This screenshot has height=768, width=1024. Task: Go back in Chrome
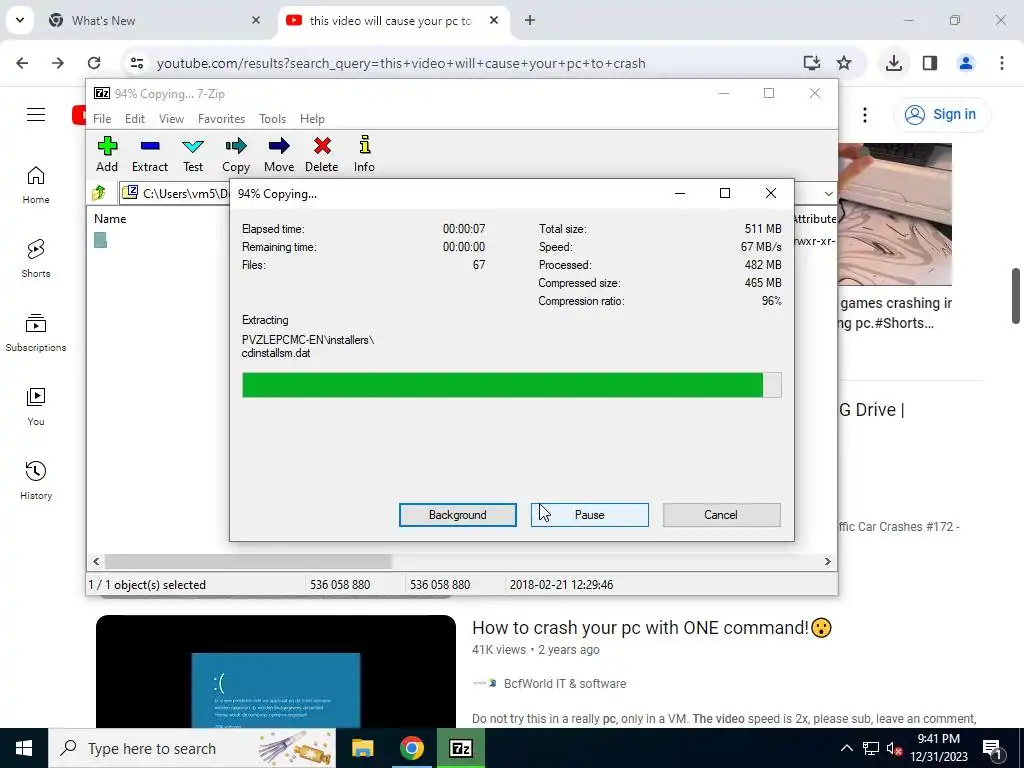(x=22, y=63)
